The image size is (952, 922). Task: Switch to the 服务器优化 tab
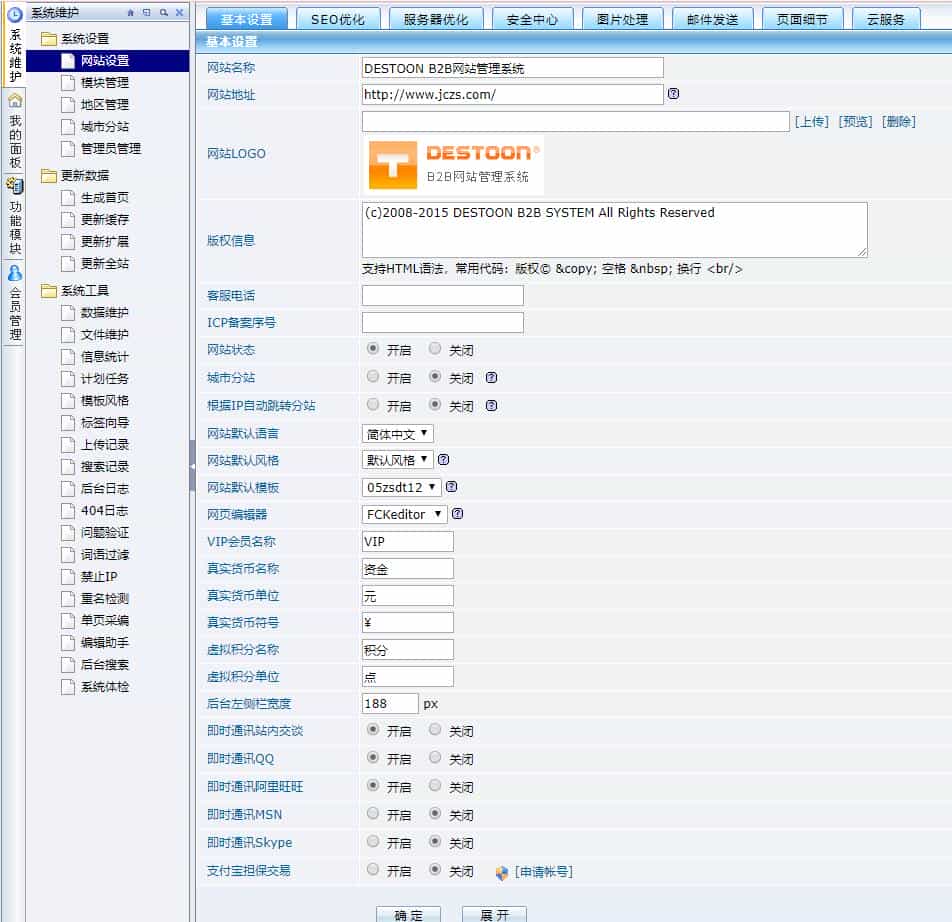tap(436, 19)
